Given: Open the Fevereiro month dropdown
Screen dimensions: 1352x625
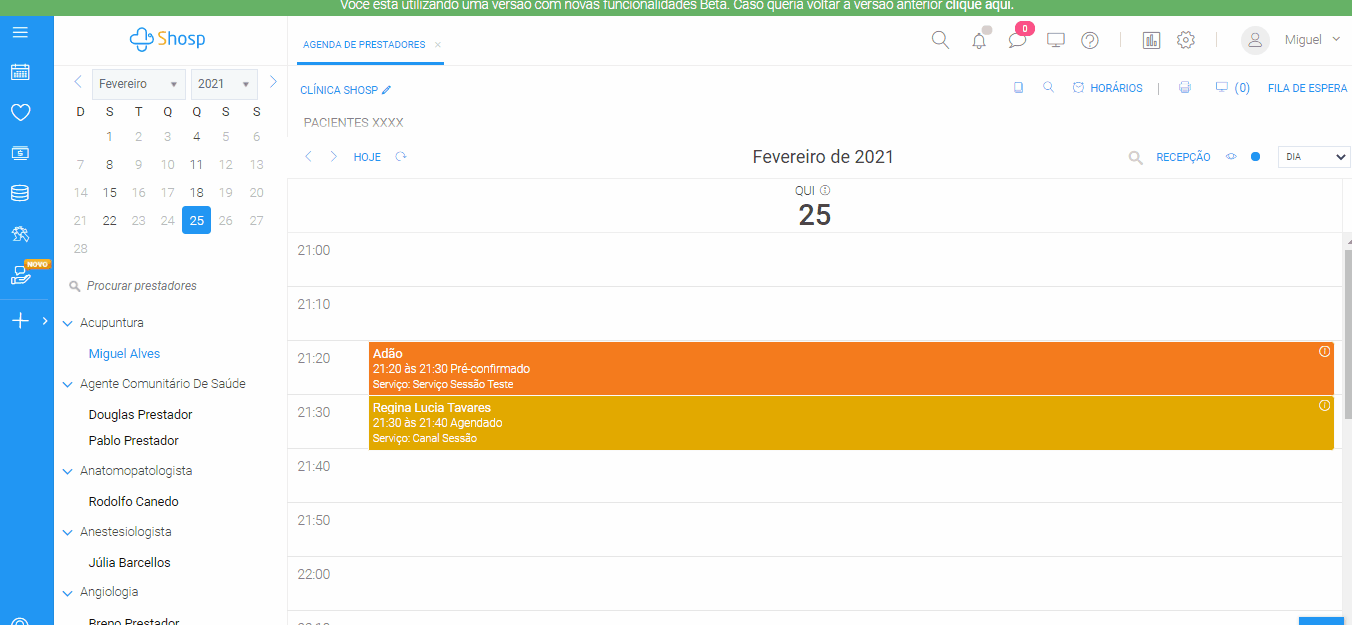Looking at the screenshot, I should pyautogui.click(x=139, y=84).
